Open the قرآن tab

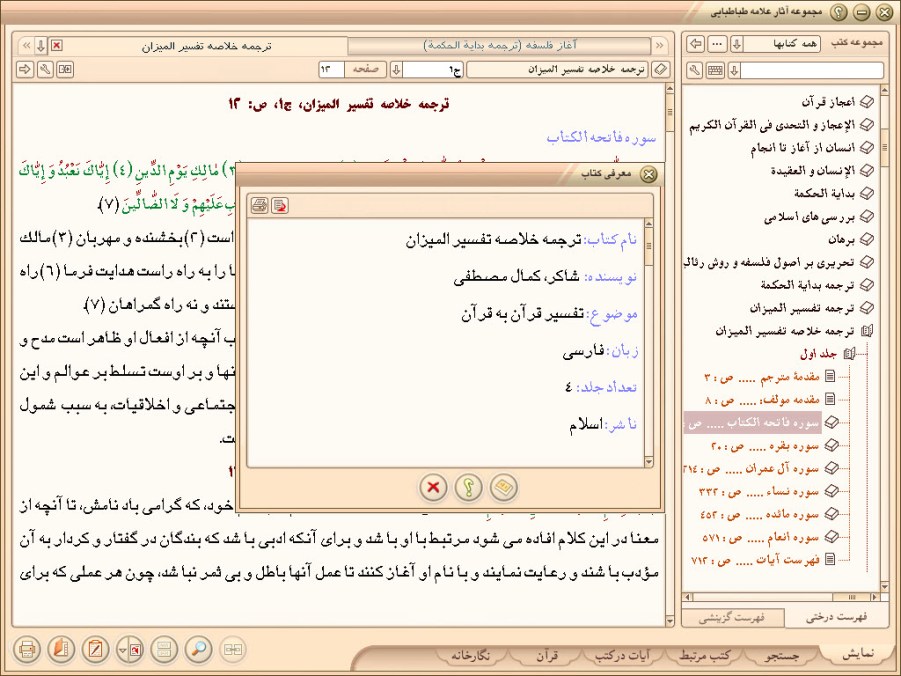tap(546, 655)
